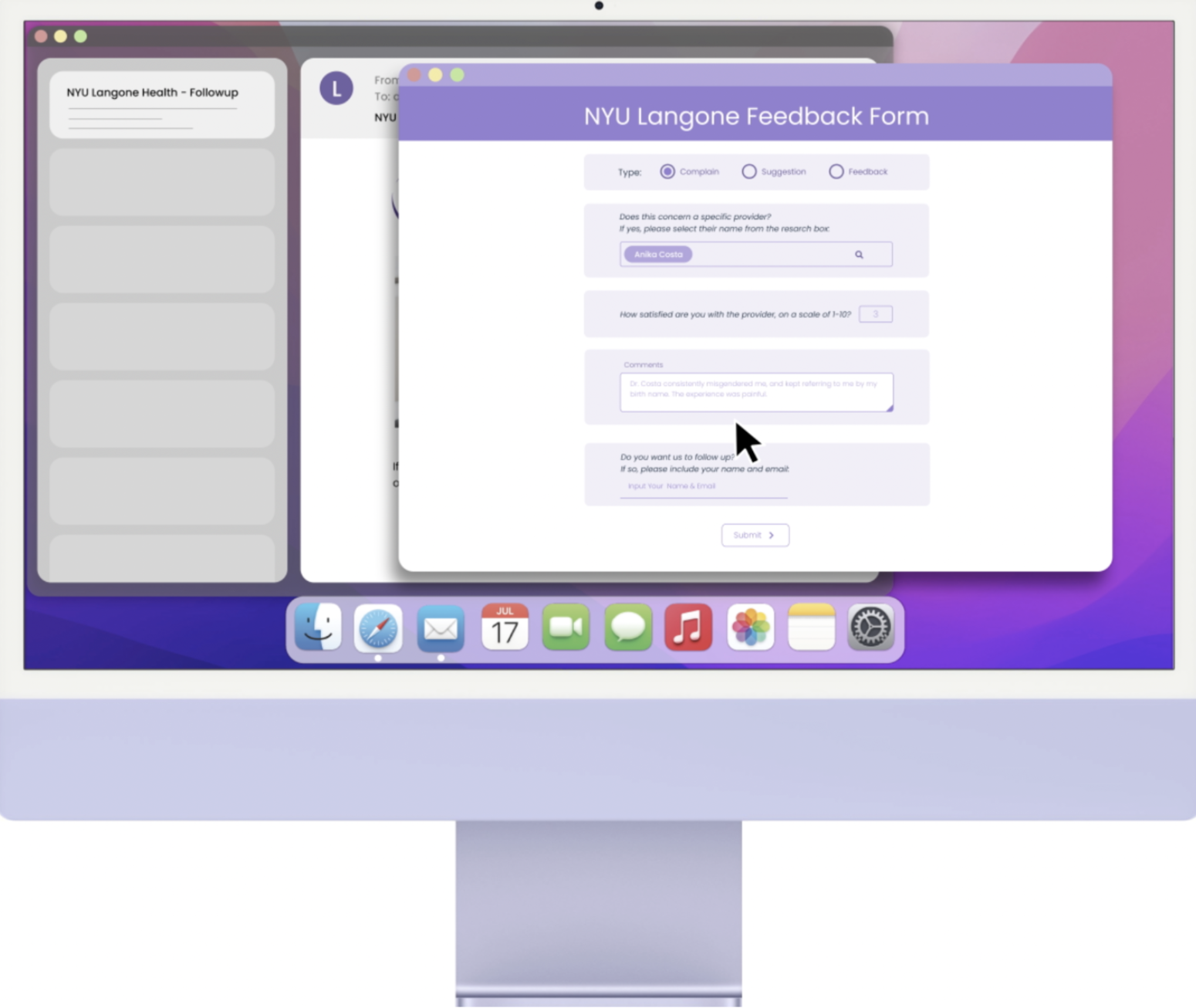Close the mail window behind
Screen dimensions: 1196x1008
click(x=41, y=36)
